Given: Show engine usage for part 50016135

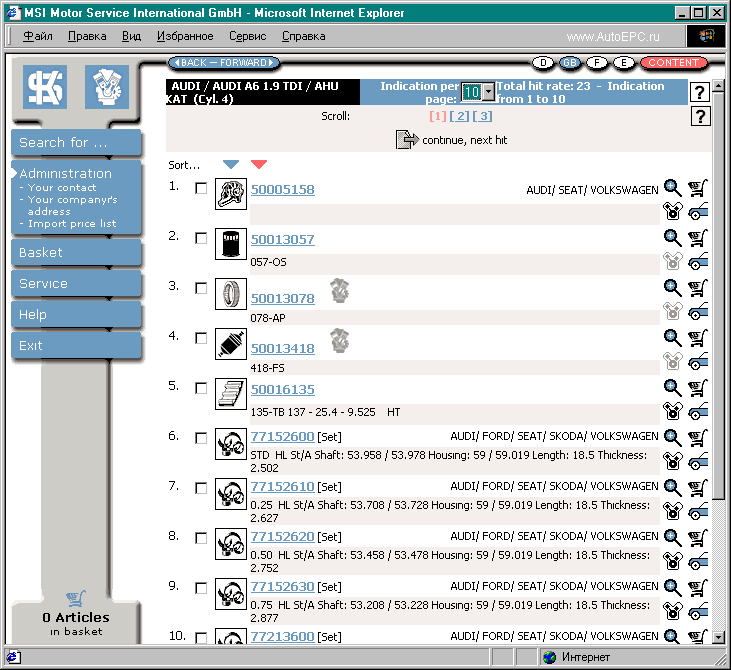Looking at the screenshot, I should [x=672, y=411].
